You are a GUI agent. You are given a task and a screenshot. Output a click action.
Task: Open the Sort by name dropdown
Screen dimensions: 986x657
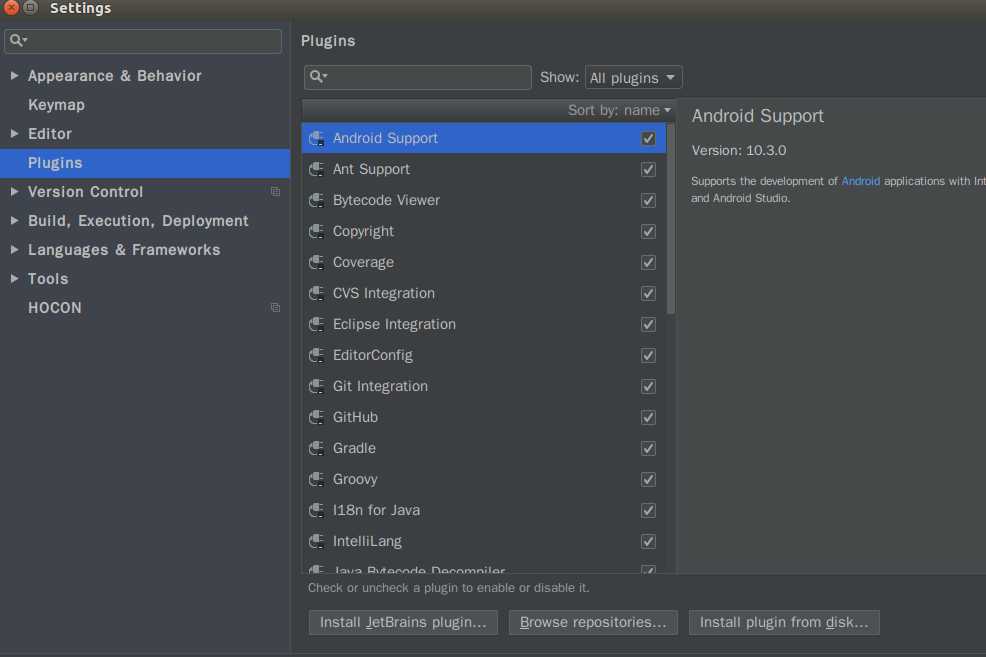click(619, 110)
